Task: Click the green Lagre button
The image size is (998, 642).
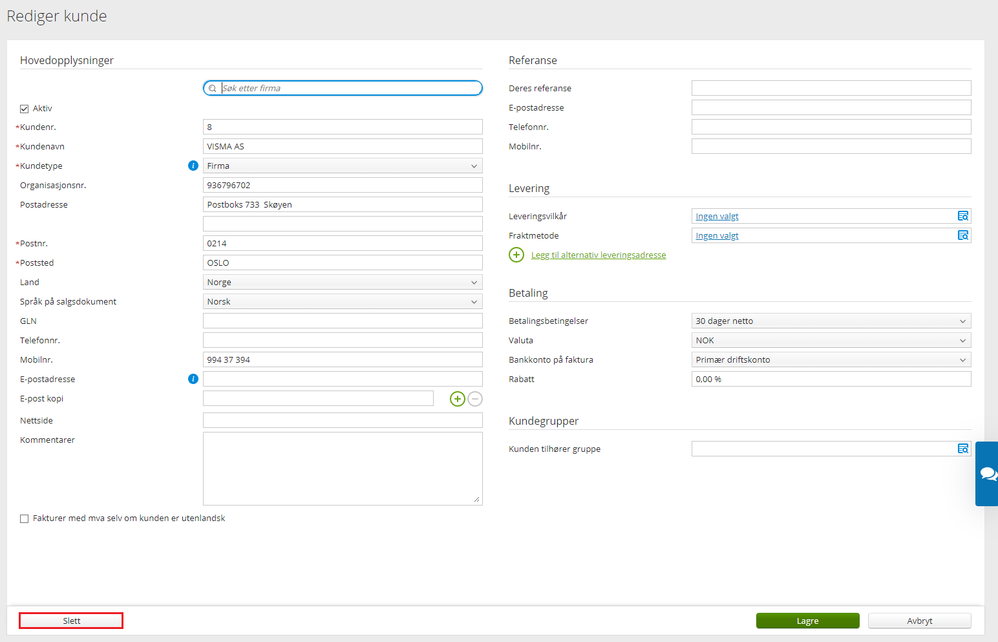Action: 808,620
